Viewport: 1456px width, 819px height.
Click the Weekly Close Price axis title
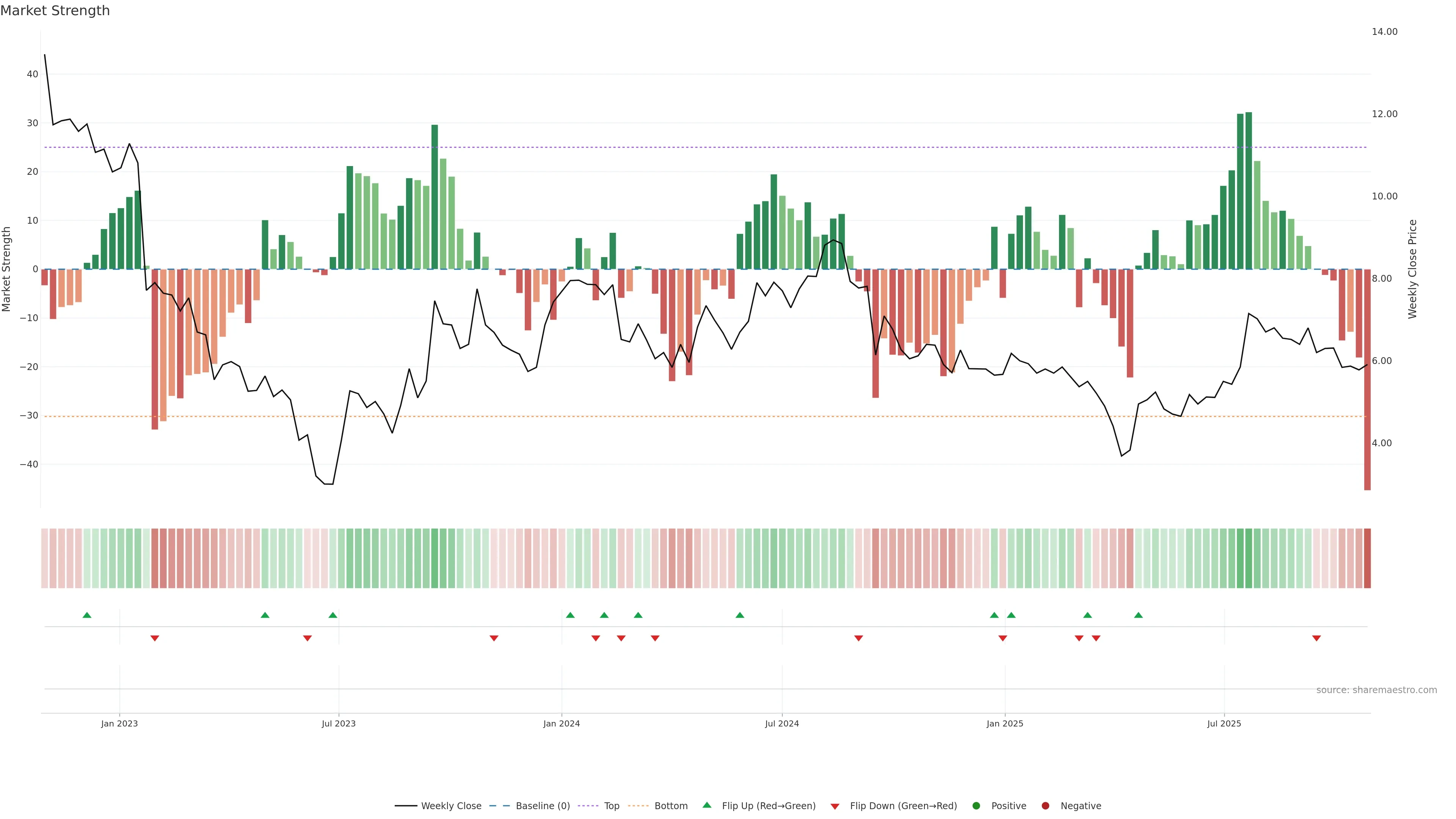tap(1412, 269)
